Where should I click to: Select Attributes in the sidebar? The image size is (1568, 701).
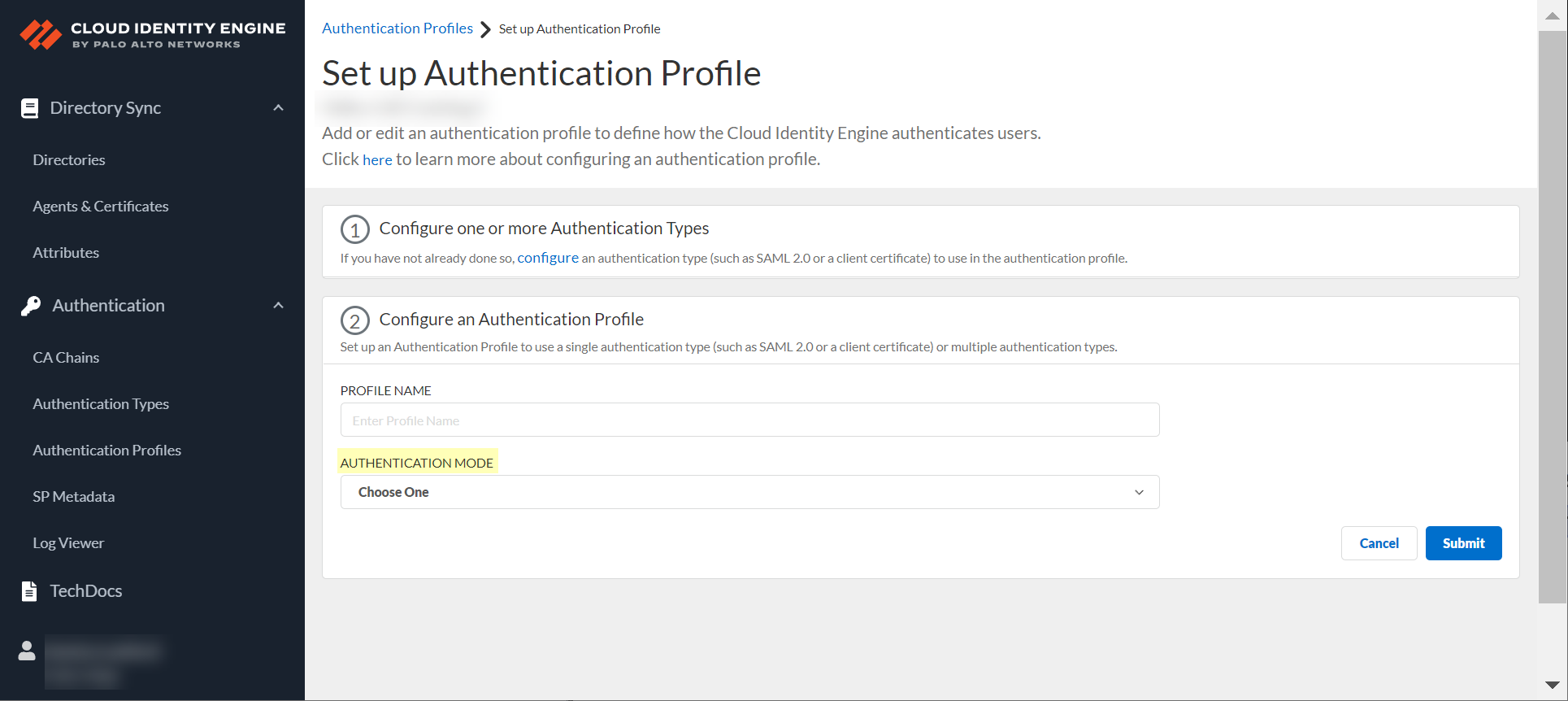point(66,253)
